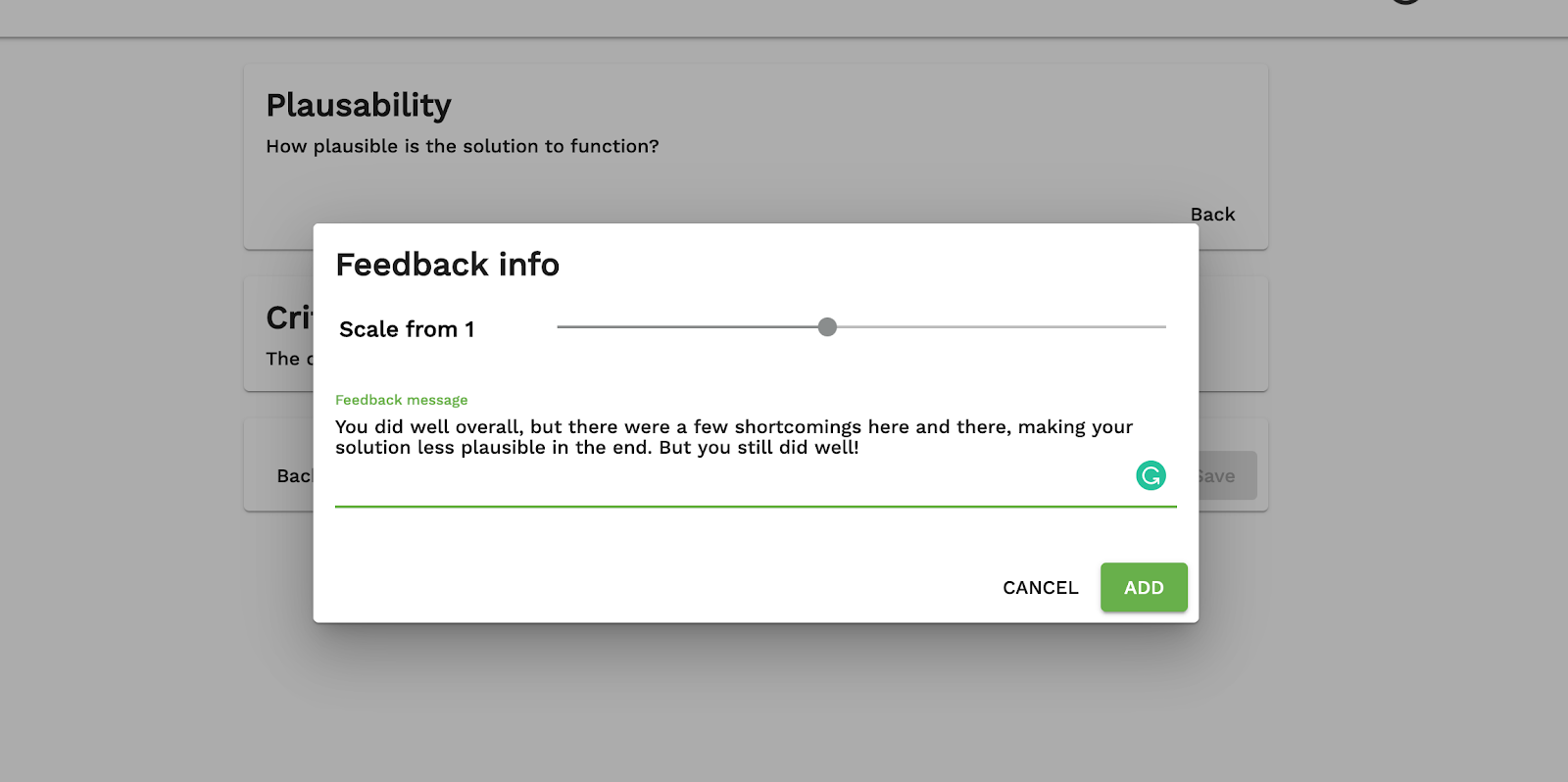Image resolution: width=1568 pixels, height=782 pixels.
Task: Click the "How plausible is the solution" description
Action: click(462, 146)
